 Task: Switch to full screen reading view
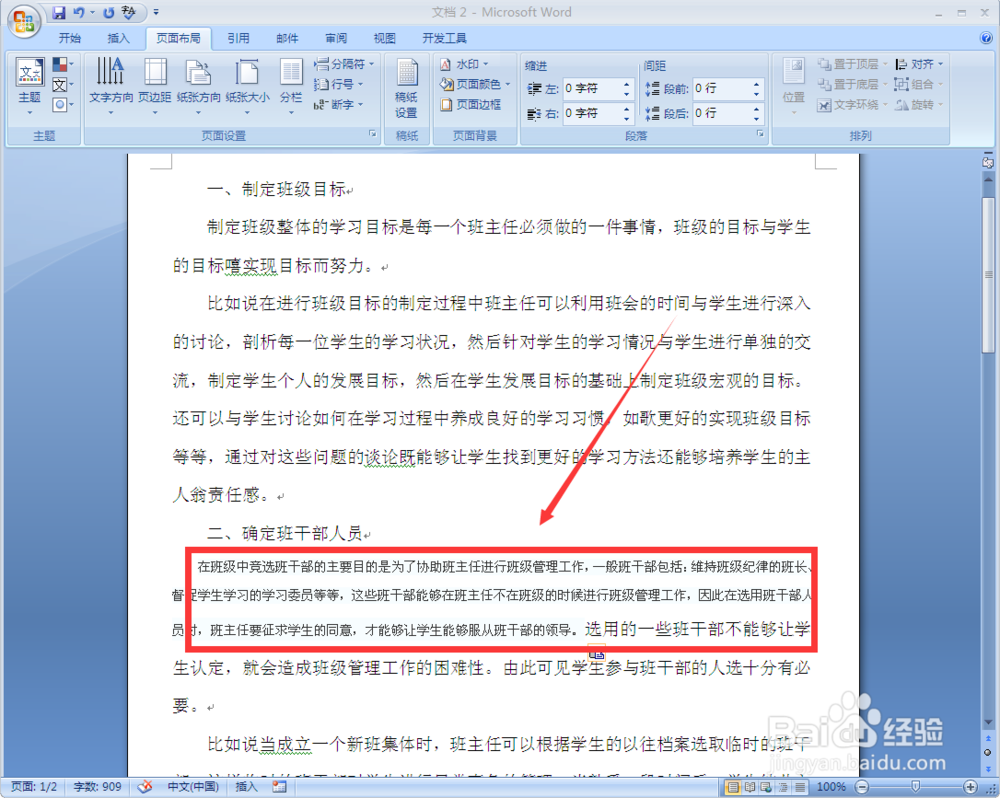pos(750,787)
